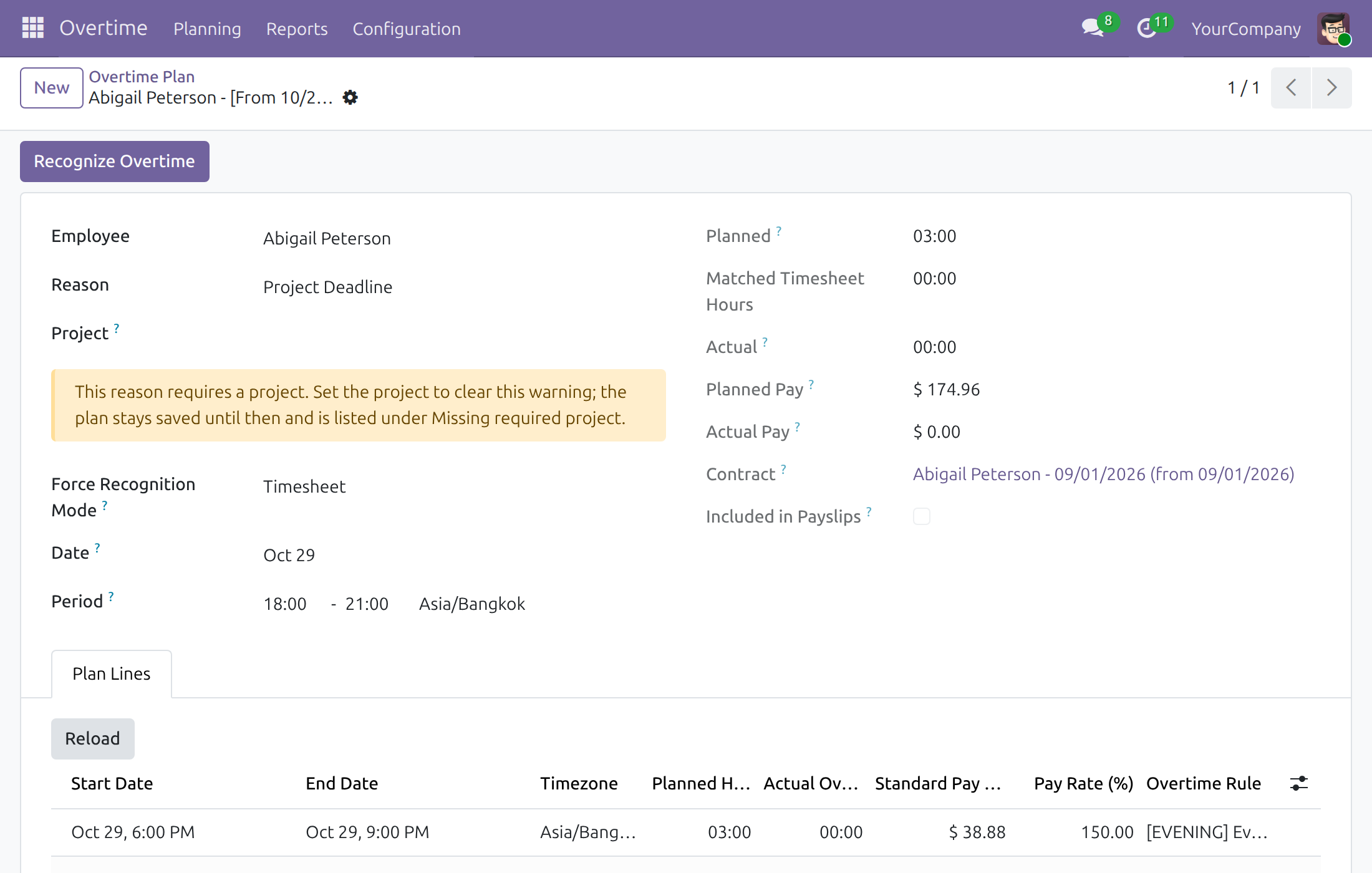
Task: Show help tooltip for Actual Pay
Action: pyautogui.click(x=798, y=426)
